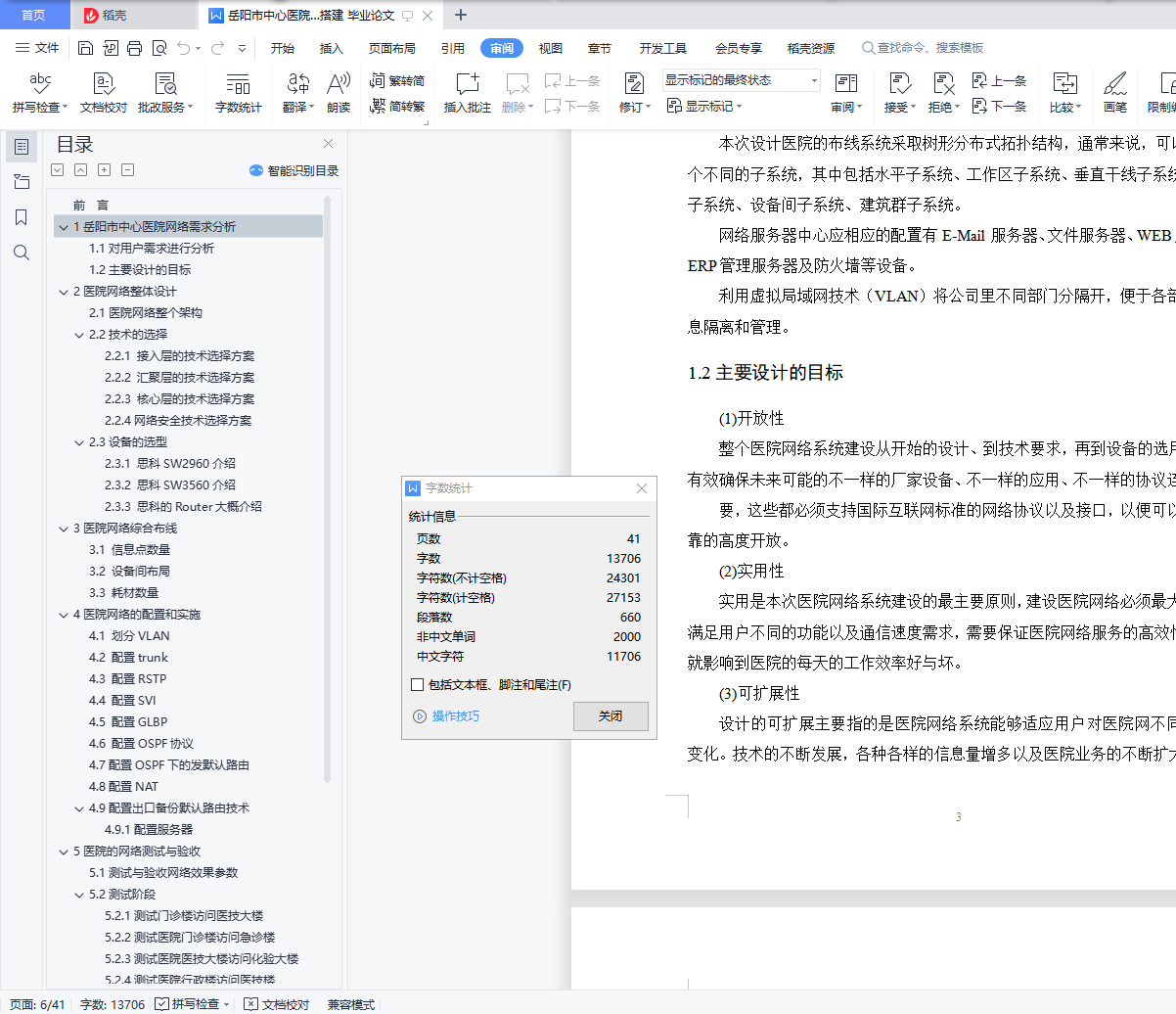This screenshot has width=1176, height=1014.
Task: Open the 文件 menu
Action: (37, 48)
